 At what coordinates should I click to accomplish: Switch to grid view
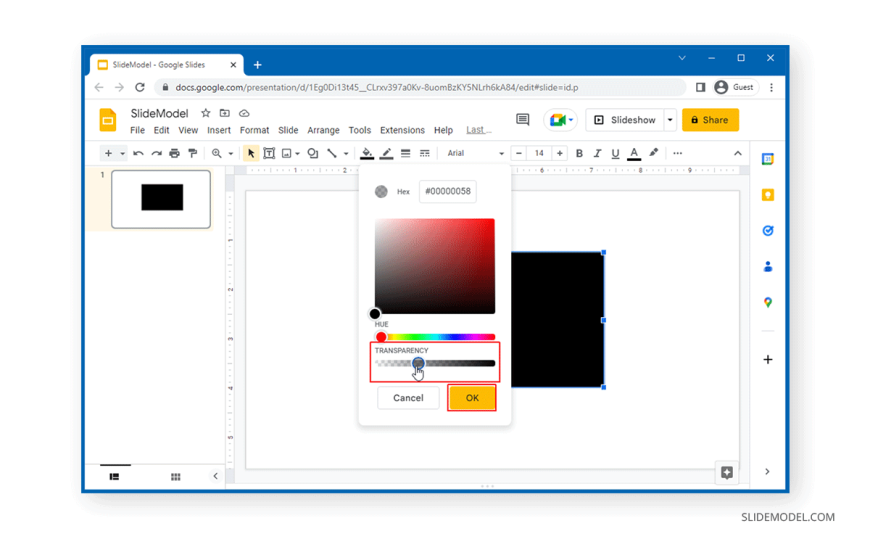point(175,477)
